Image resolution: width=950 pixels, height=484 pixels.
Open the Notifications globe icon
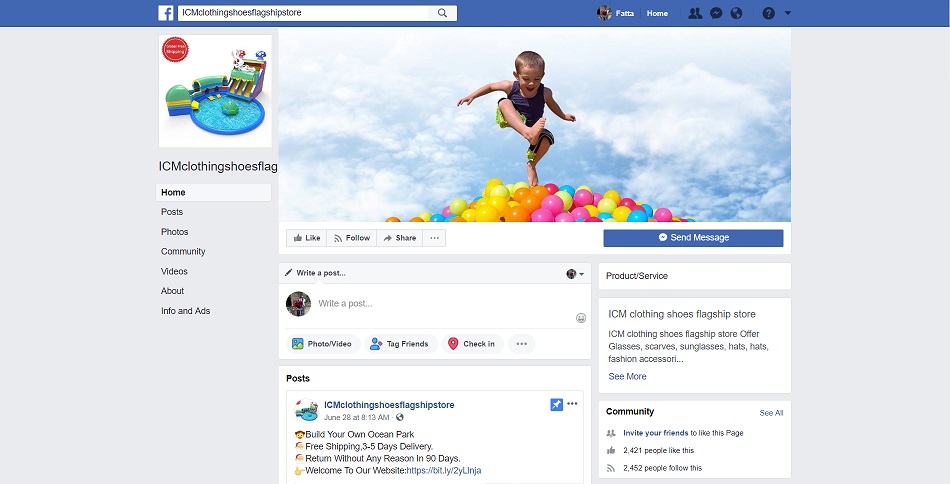(x=736, y=13)
